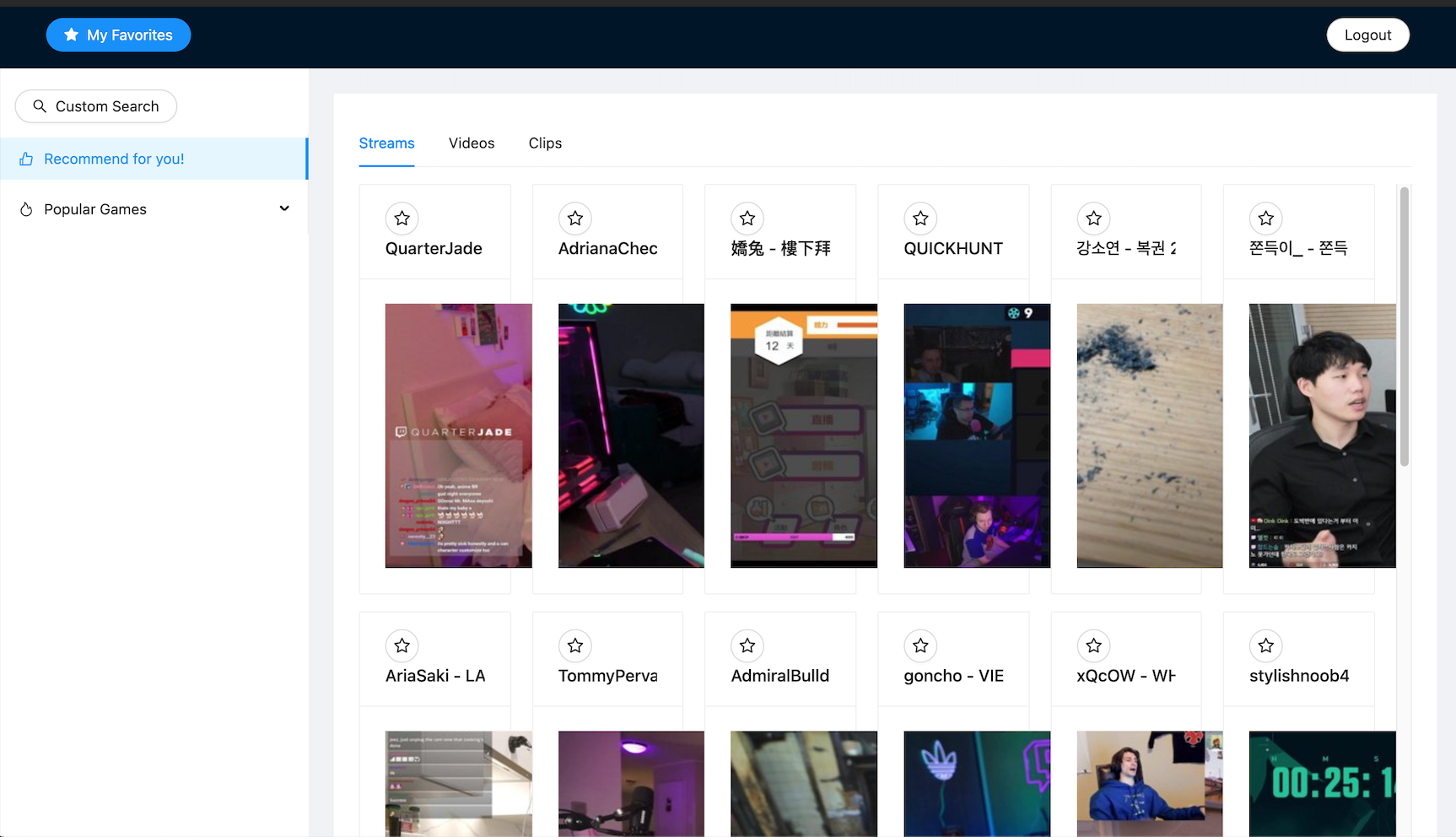Open goncho stream thumbnail

(x=977, y=784)
